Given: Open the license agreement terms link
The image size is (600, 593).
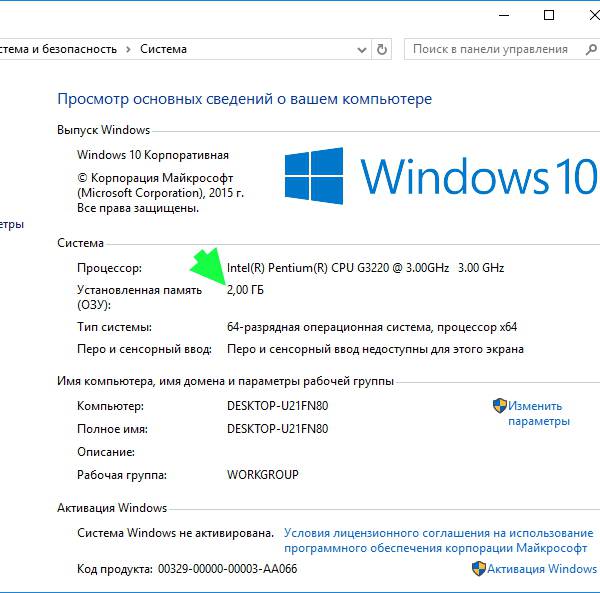Looking at the screenshot, I should point(439,540).
